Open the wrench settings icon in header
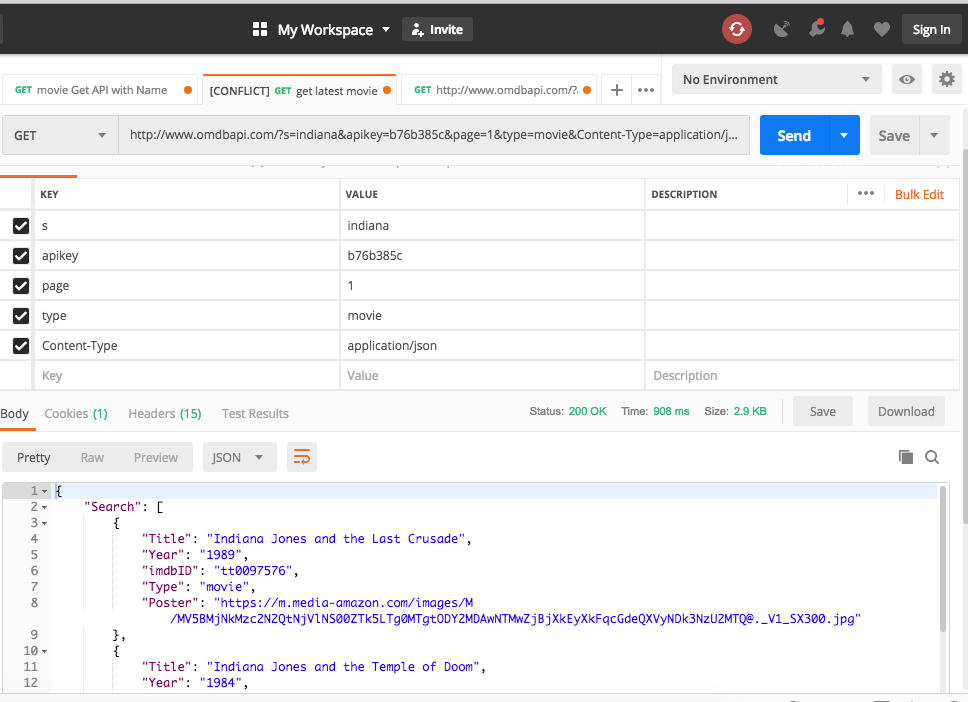 (817, 28)
